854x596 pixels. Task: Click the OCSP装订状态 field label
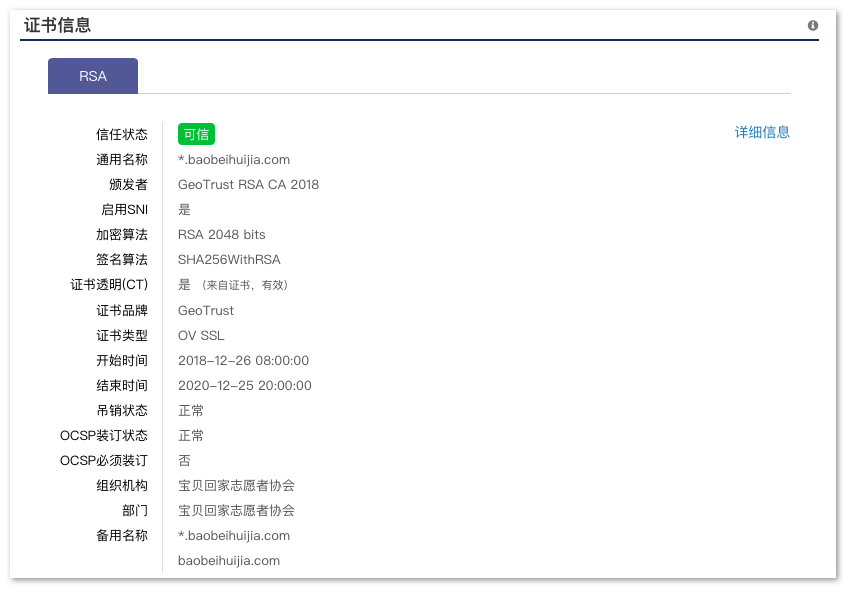pos(104,436)
